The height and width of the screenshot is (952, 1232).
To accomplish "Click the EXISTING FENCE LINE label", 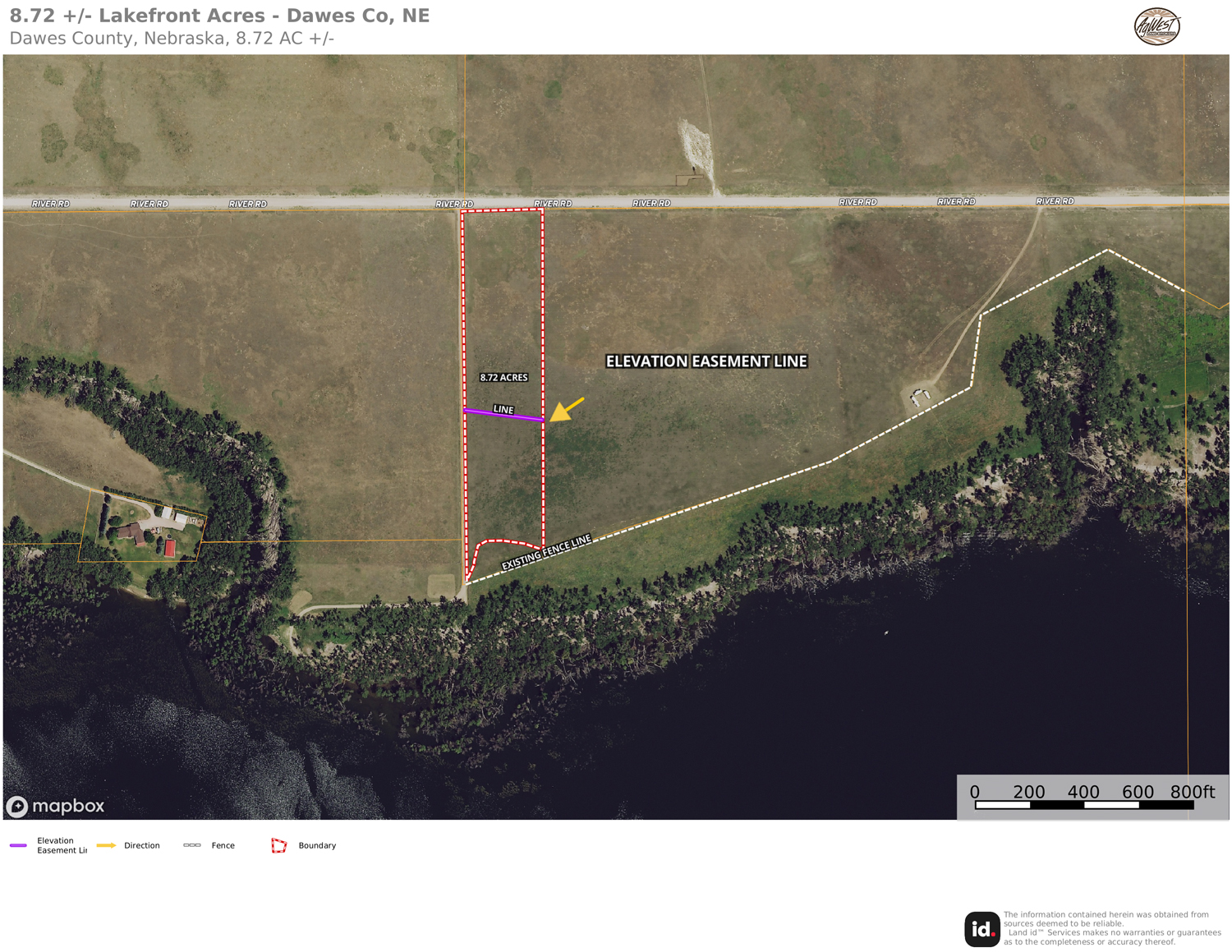I will 546,552.
